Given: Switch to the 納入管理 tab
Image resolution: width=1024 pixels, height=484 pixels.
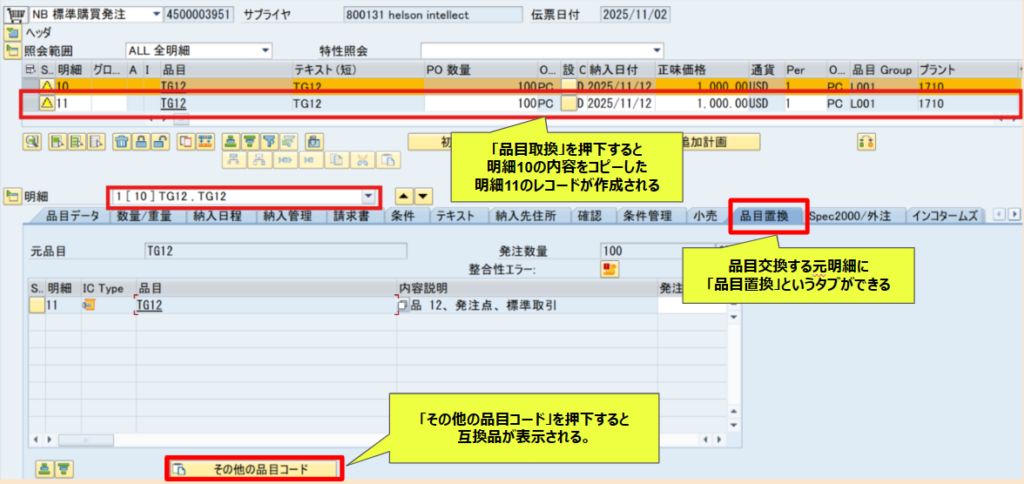Looking at the screenshot, I should (289, 218).
